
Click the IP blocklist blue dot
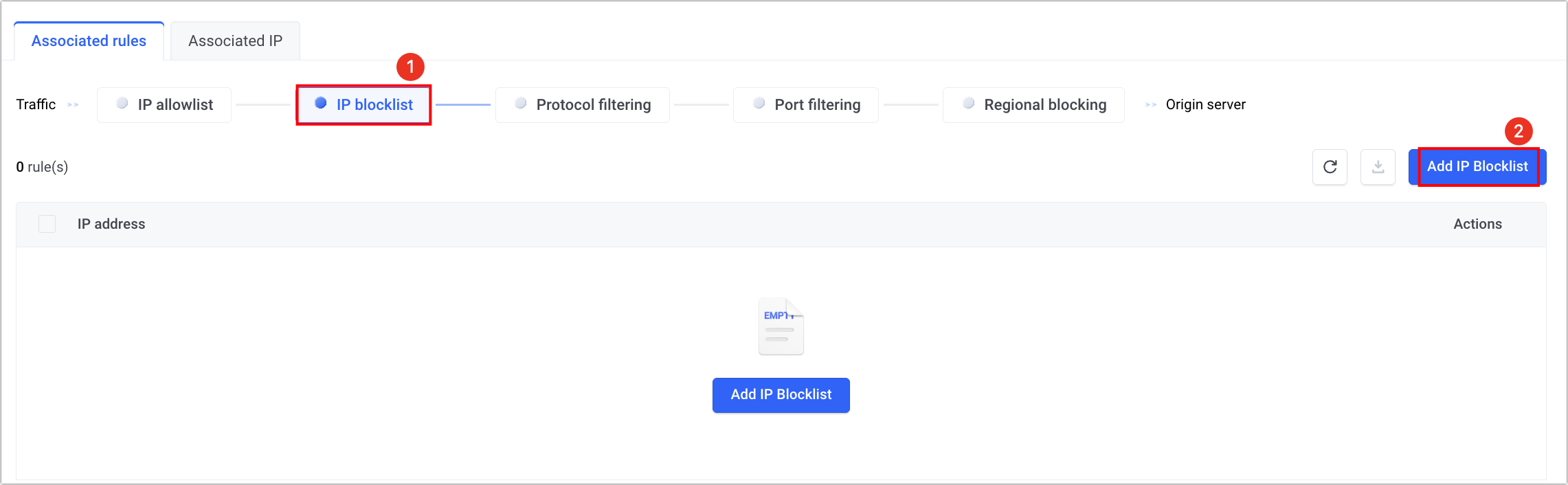click(x=320, y=103)
